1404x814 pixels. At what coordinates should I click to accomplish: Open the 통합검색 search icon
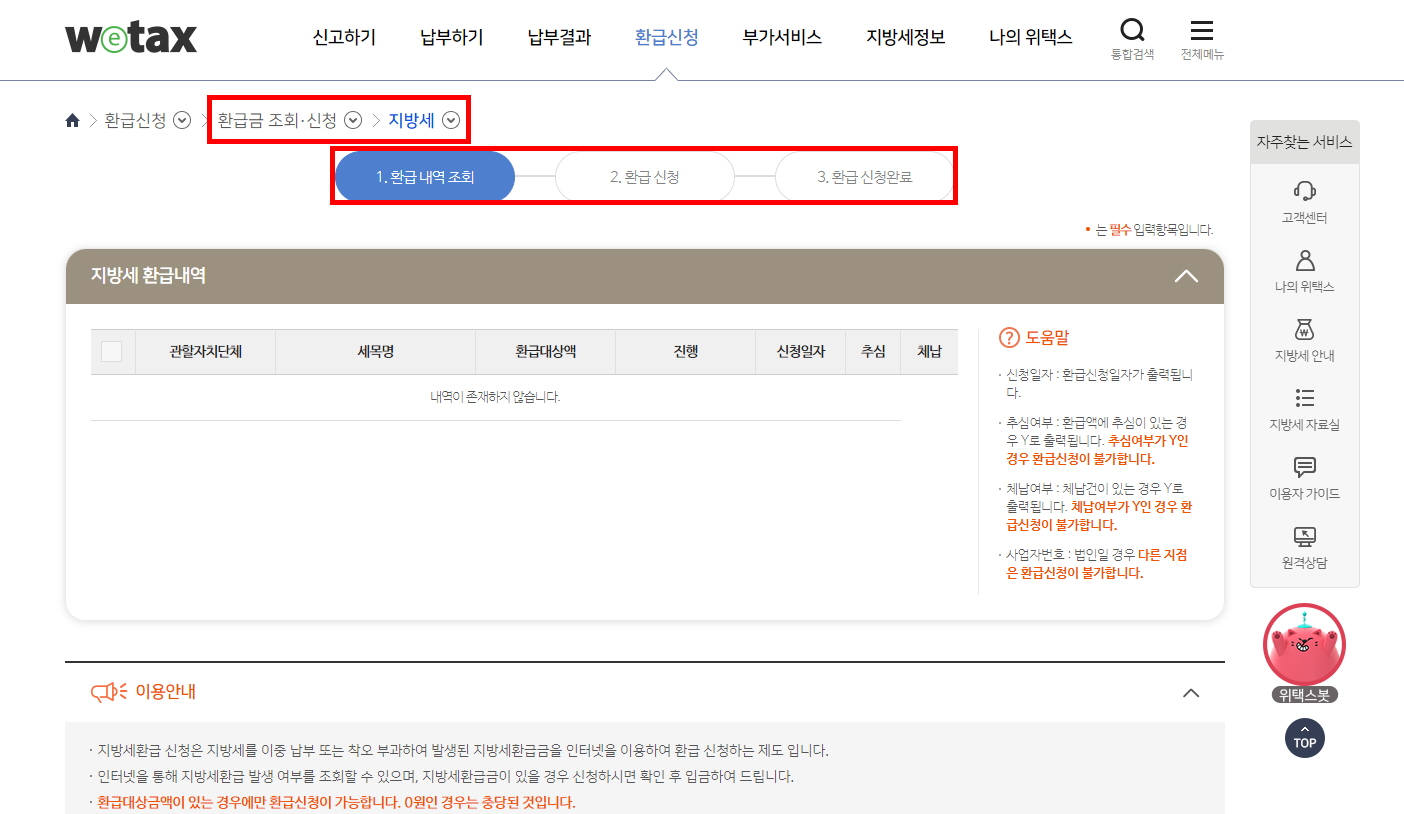[x=1132, y=30]
